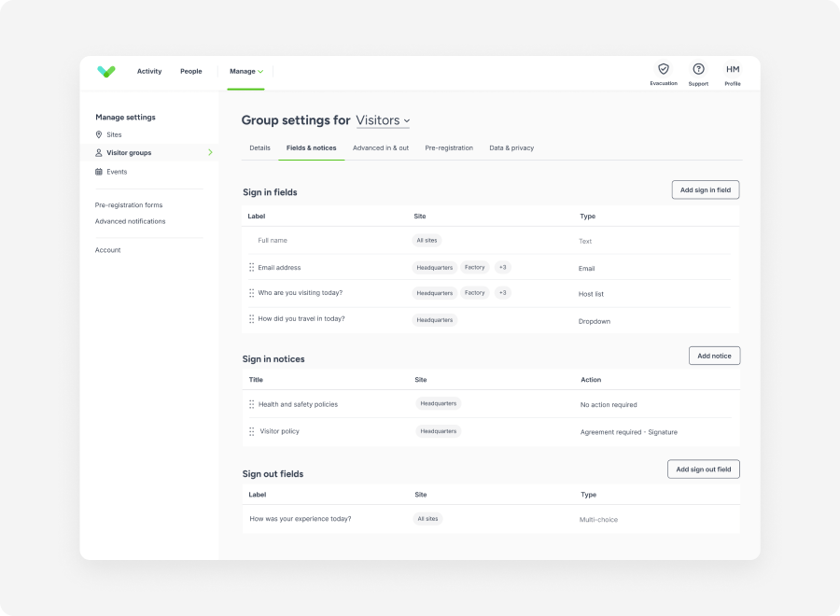Screen dimensions: 840x616
Task: Open the Evacuation shield icon
Action: pyautogui.click(x=663, y=69)
